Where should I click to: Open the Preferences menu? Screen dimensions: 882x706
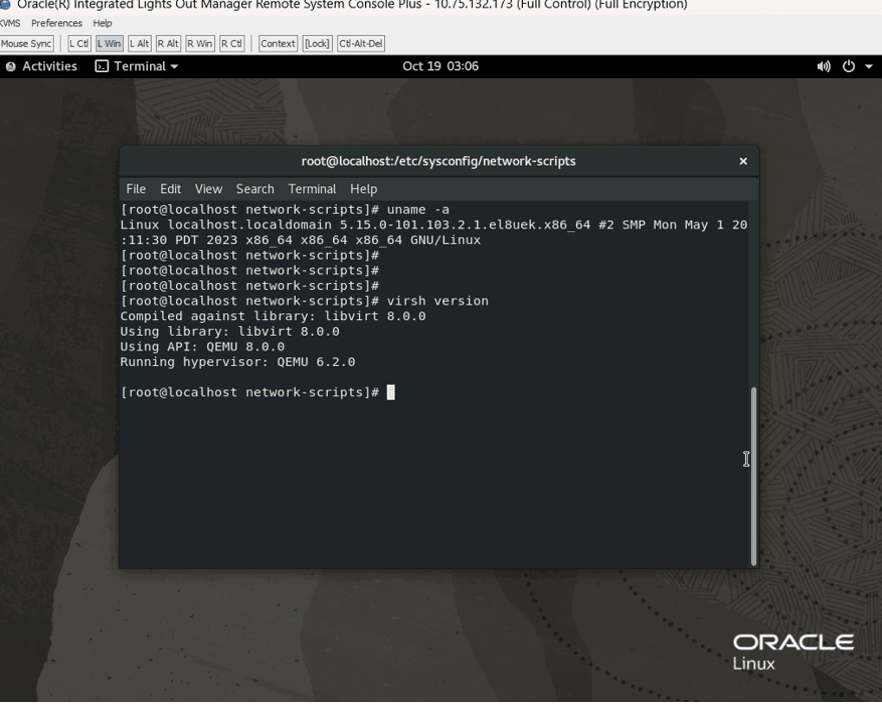[56, 23]
